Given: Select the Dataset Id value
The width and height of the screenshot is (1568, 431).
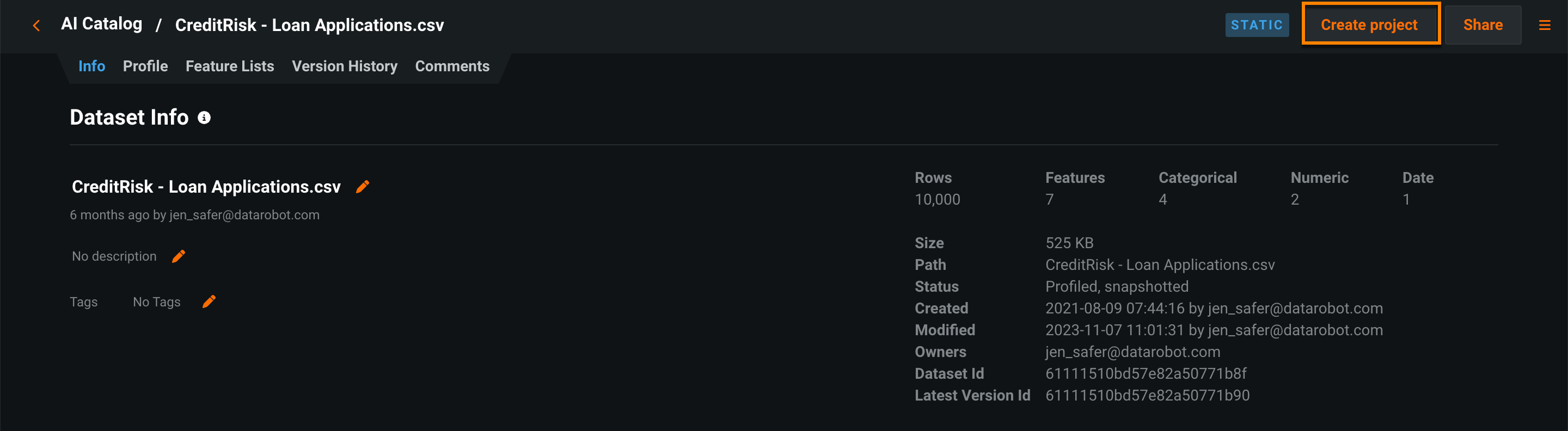Looking at the screenshot, I should [1146, 373].
